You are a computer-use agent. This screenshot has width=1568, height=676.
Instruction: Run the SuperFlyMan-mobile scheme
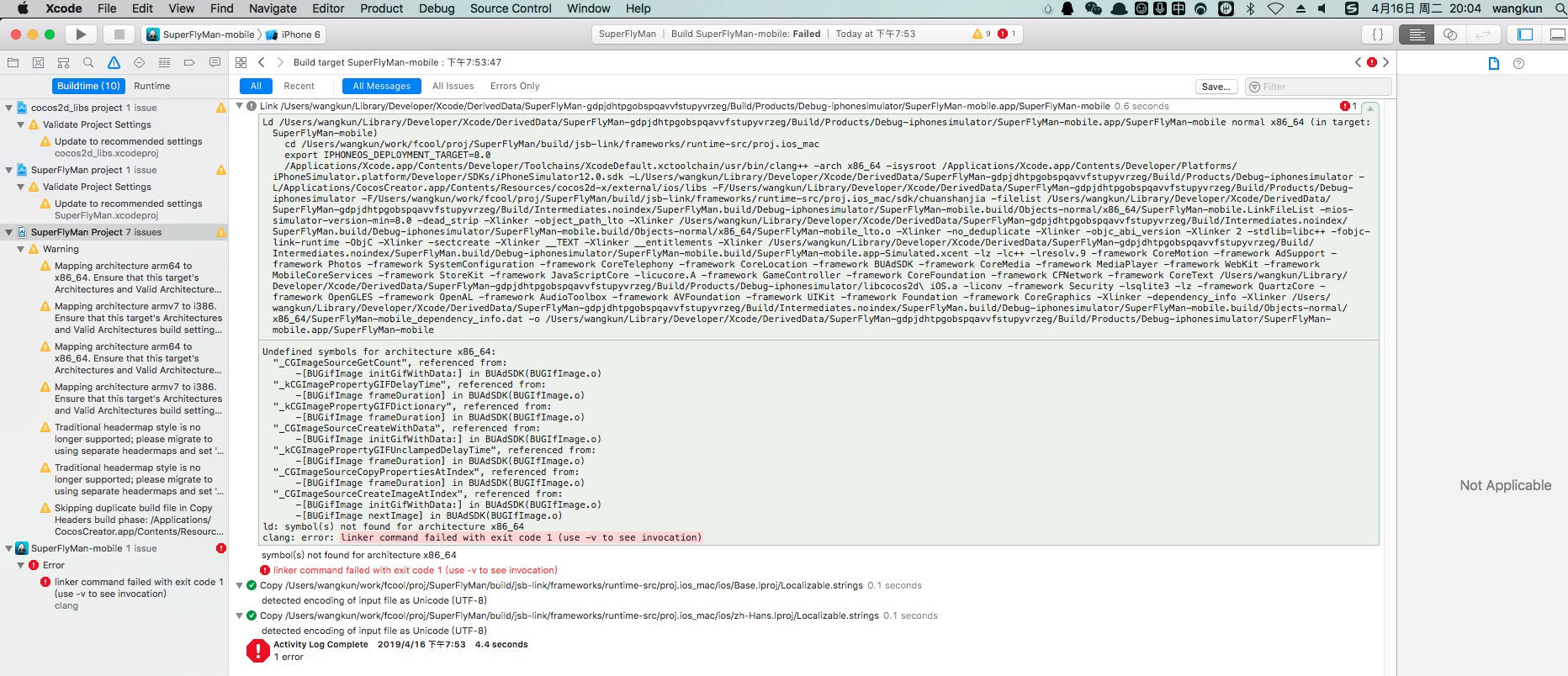[81, 34]
